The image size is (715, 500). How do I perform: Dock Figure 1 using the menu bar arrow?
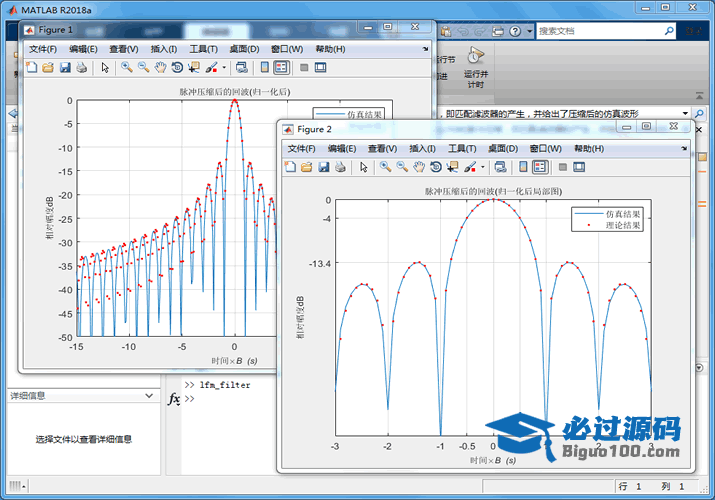(425, 49)
